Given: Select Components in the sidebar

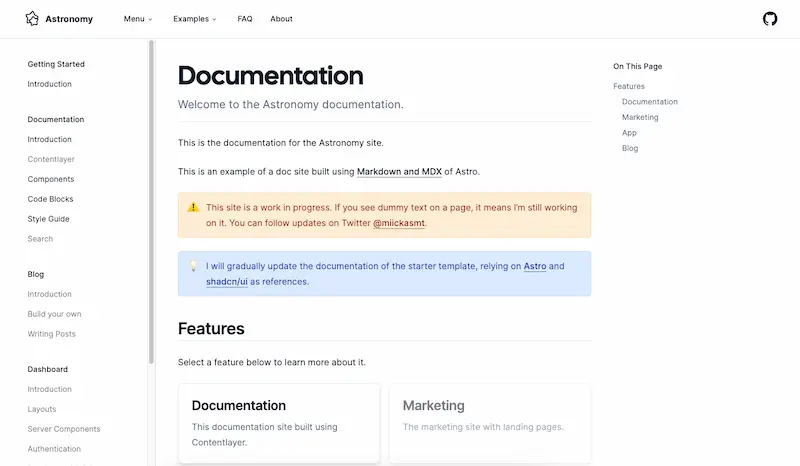Looking at the screenshot, I should 50,179.
